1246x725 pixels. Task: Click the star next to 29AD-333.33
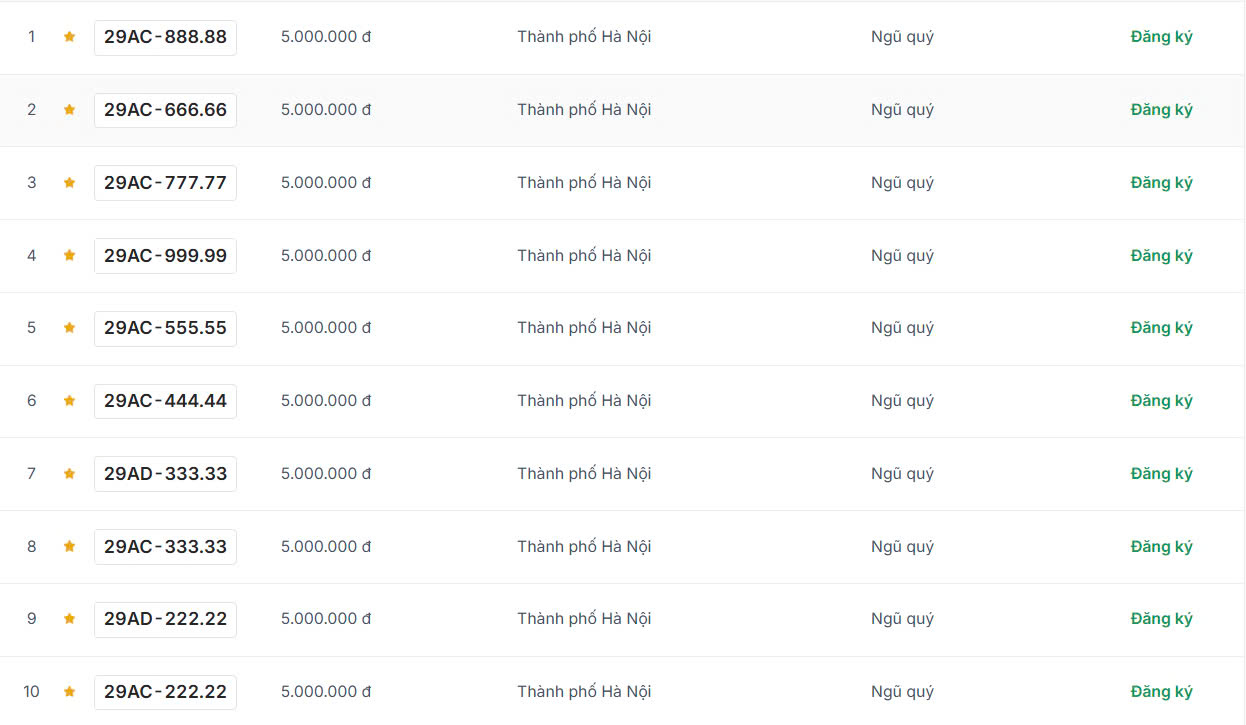pos(69,474)
